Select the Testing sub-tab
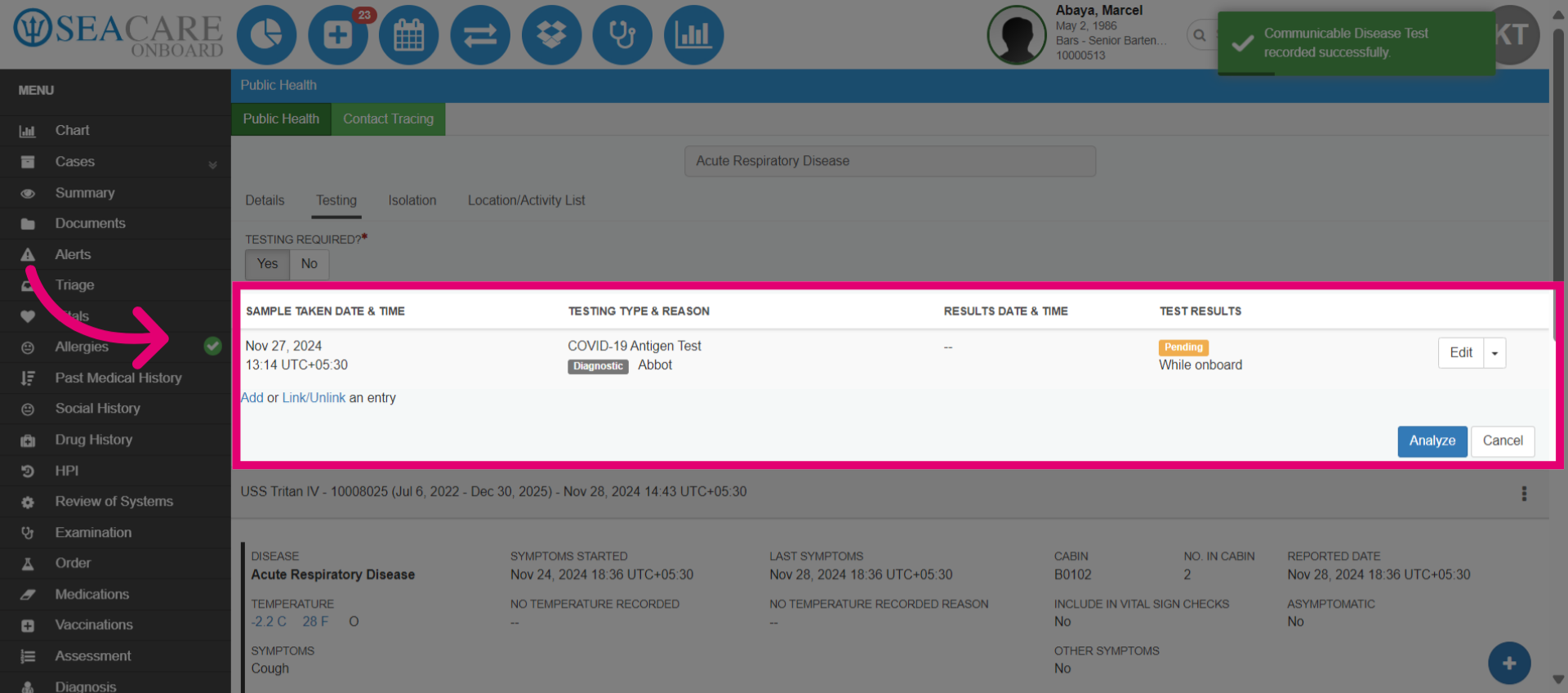 336,200
